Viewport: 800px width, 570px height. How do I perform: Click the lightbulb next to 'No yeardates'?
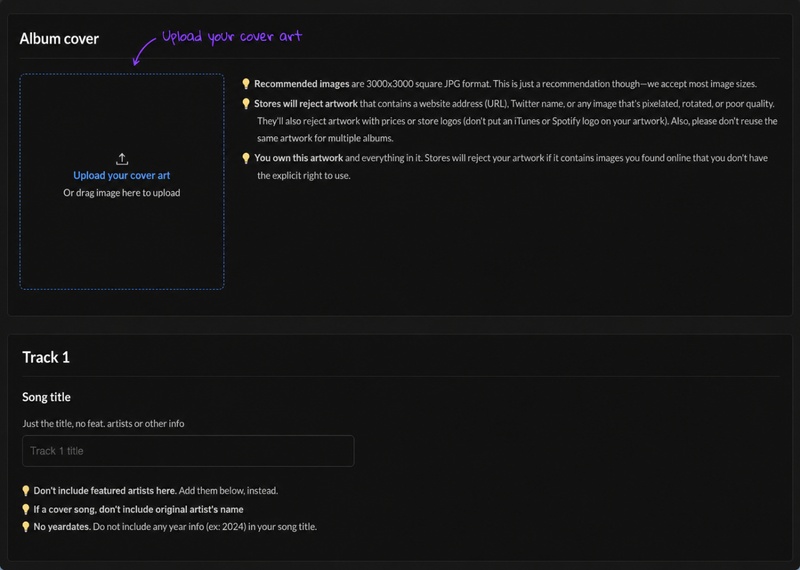26,527
